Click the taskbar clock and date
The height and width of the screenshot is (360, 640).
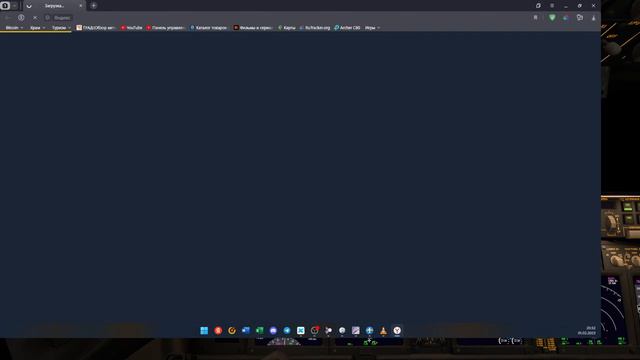pos(587,331)
